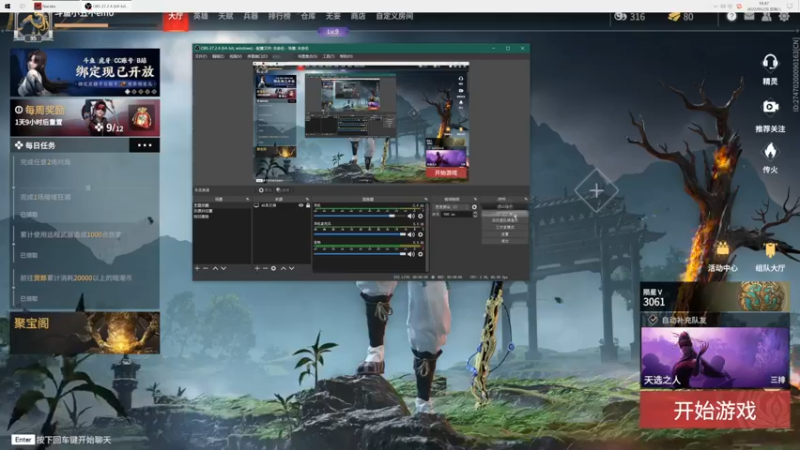Click the OBS start streaming button

tap(505, 207)
